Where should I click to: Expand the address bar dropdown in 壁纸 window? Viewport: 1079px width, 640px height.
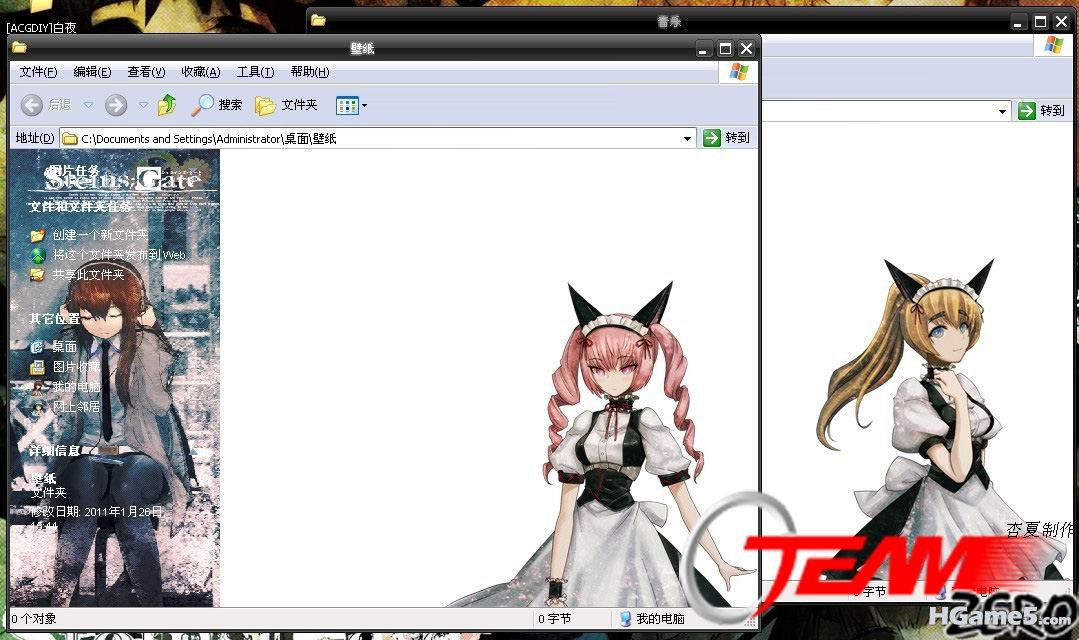coord(687,138)
